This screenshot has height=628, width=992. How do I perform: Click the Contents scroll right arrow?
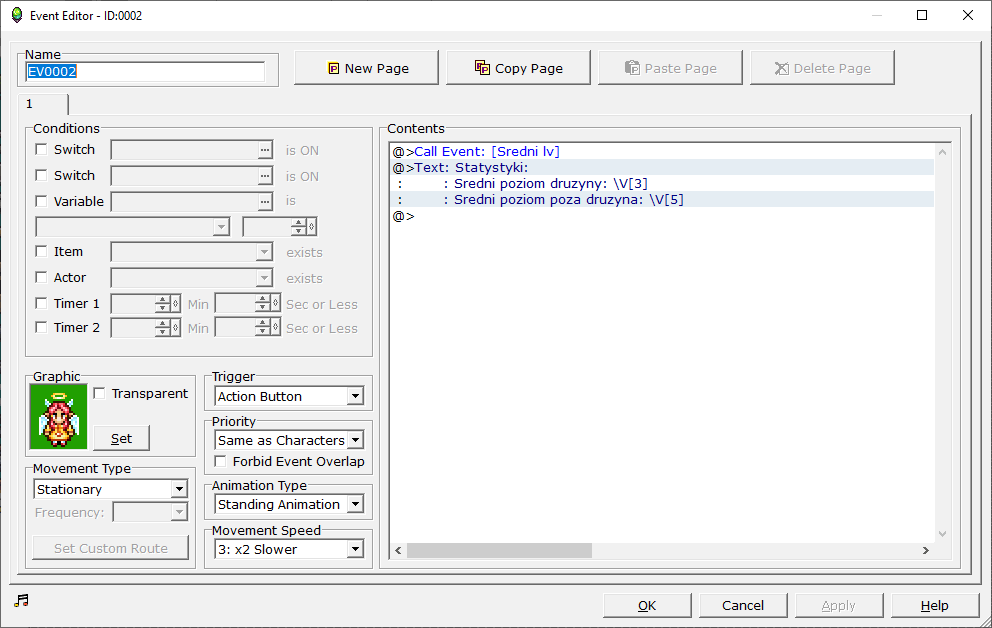pyautogui.click(x=926, y=550)
